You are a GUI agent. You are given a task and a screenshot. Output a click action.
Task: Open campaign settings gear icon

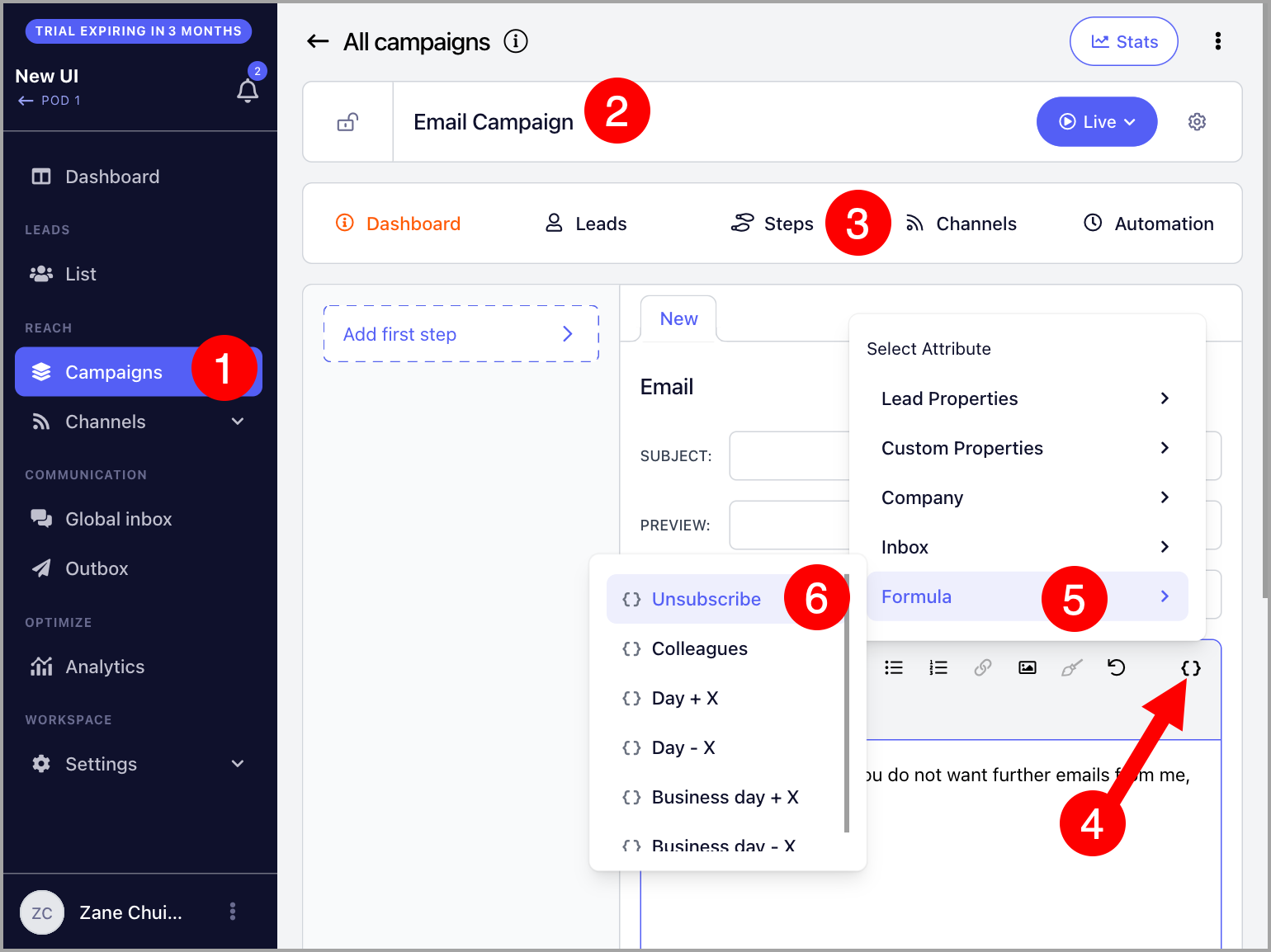click(1197, 122)
